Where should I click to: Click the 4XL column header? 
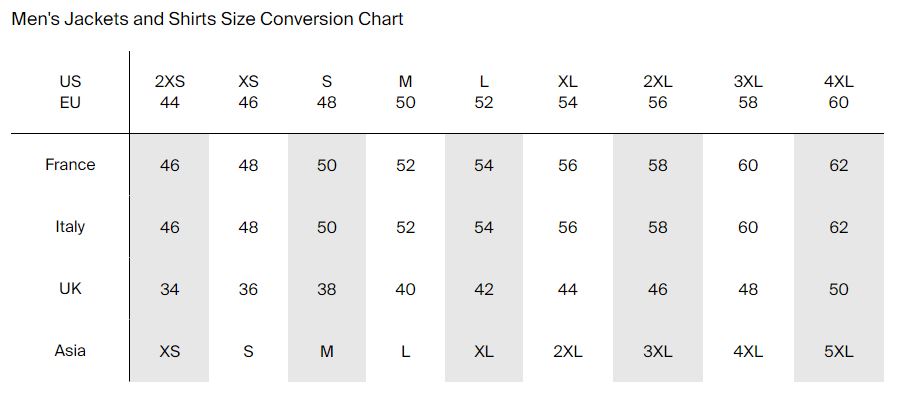(838, 82)
